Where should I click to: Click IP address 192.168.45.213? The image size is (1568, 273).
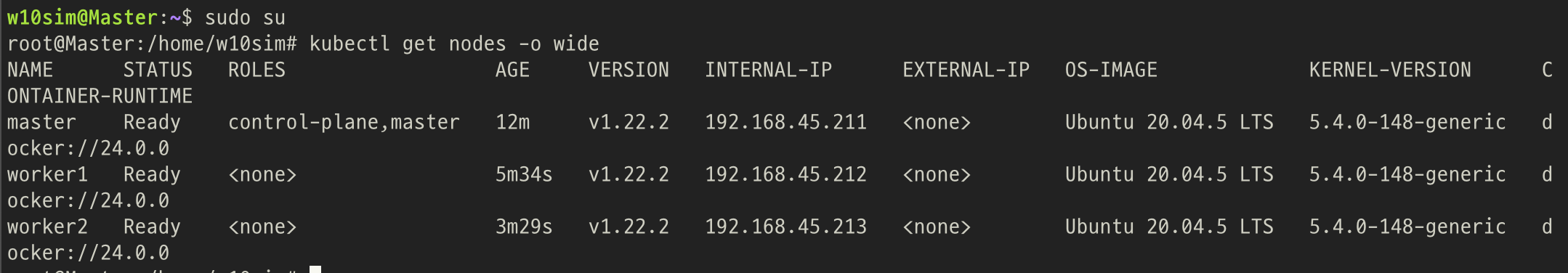[x=785, y=227]
